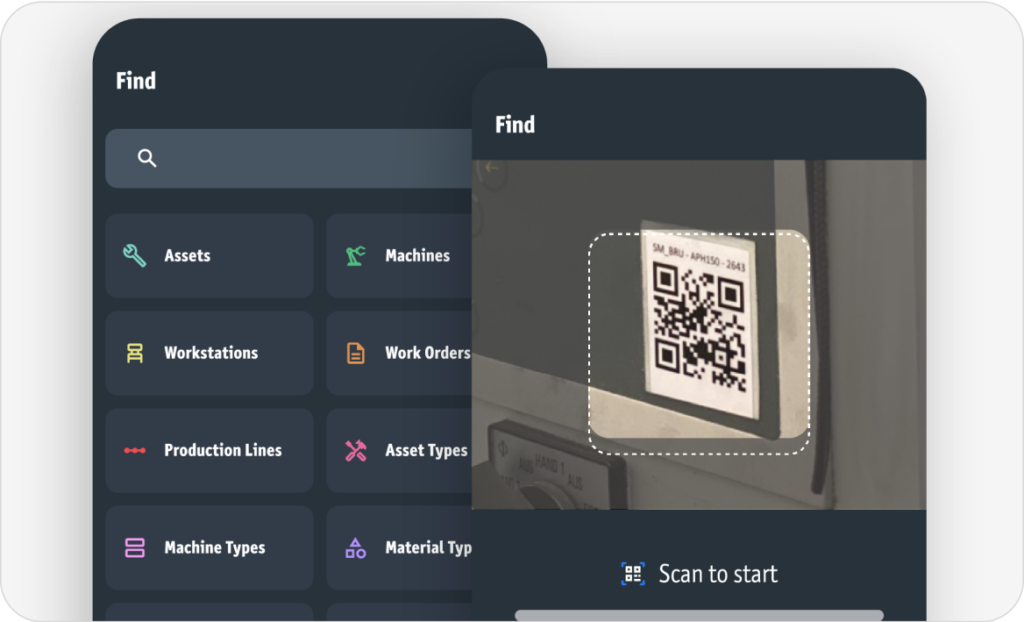Go back using the yellow arrow over camera
The image size is (1024, 622).
click(x=491, y=168)
